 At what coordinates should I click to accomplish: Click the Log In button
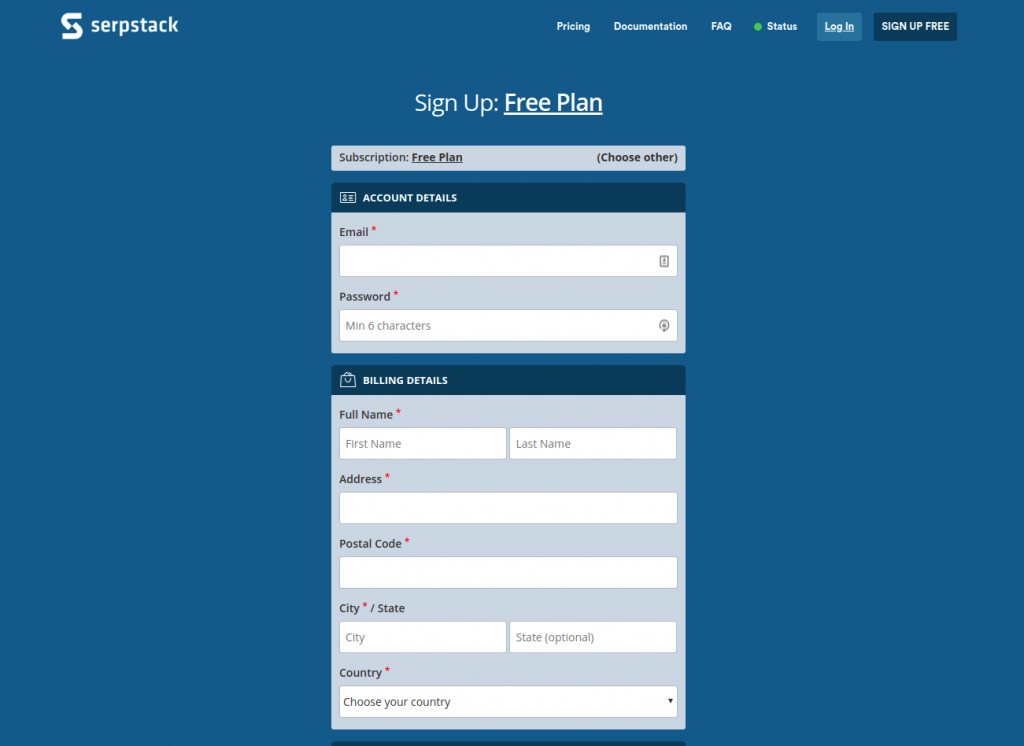click(x=838, y=26)
